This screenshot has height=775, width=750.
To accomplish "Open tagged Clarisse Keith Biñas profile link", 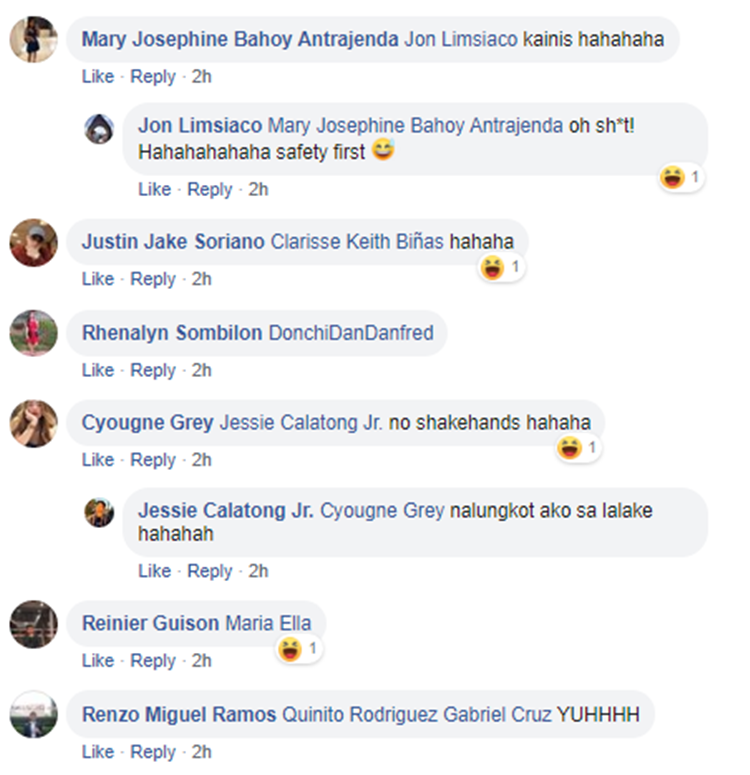I will (357, 242).
